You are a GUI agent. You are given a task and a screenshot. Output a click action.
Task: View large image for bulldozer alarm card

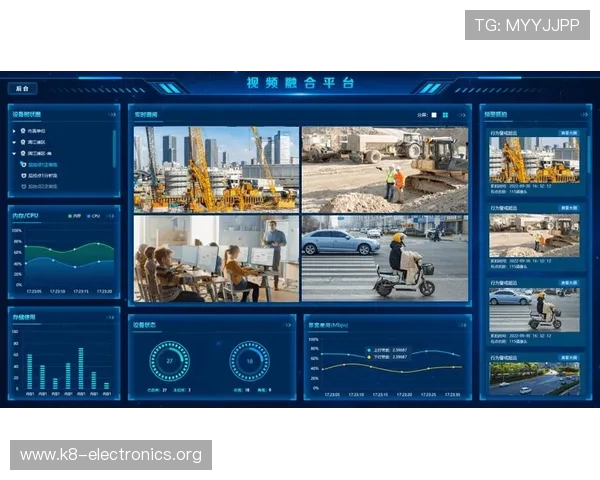coord(569,208)
